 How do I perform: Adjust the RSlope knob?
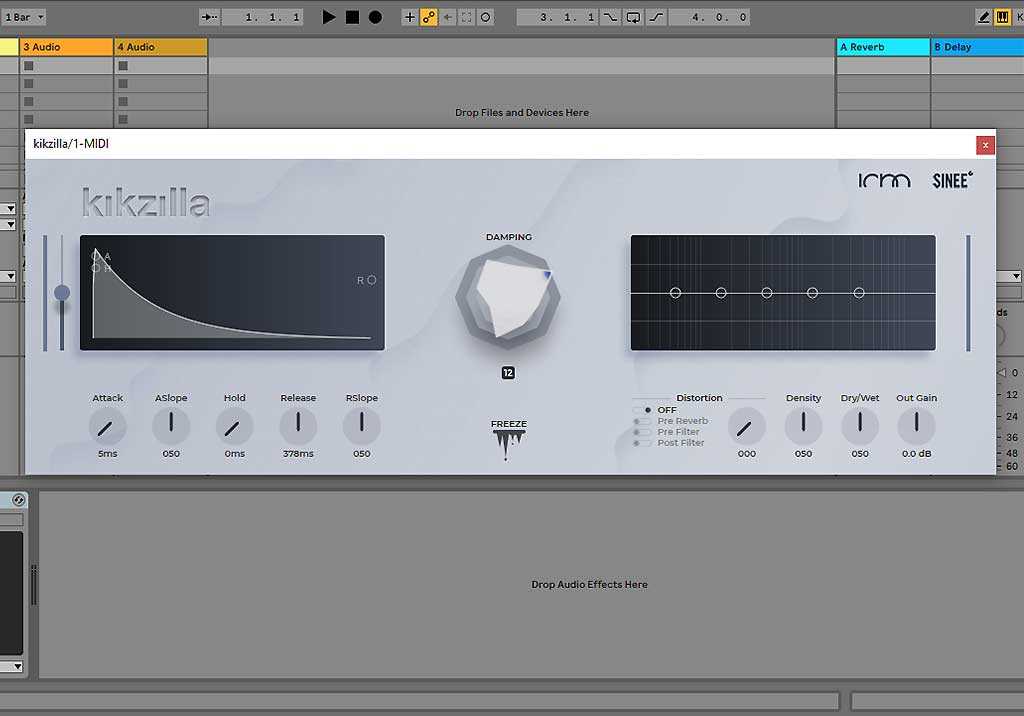[361, 425]
